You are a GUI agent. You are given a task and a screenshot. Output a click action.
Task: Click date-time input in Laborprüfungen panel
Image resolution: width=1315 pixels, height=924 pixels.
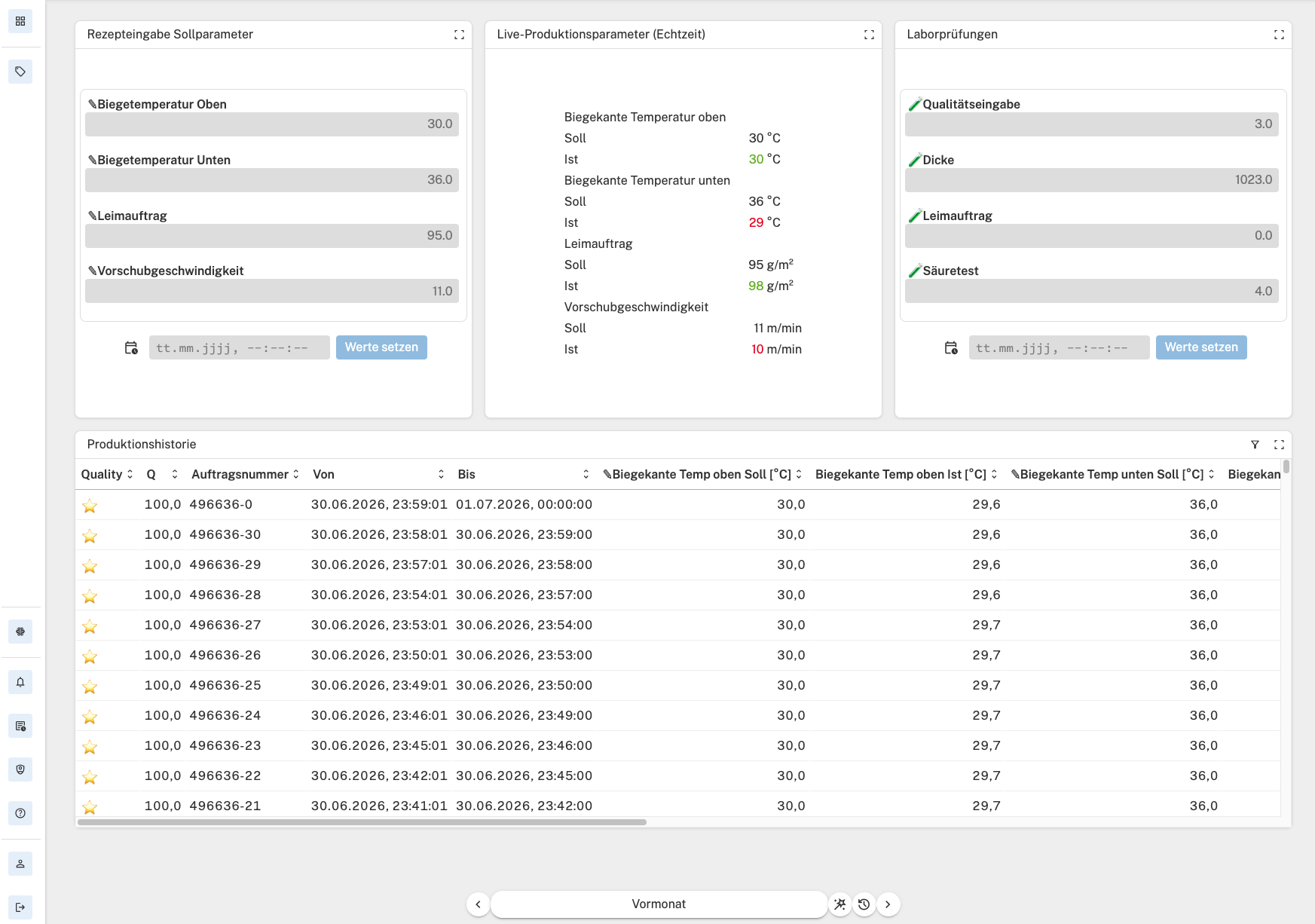(1060, 347)
